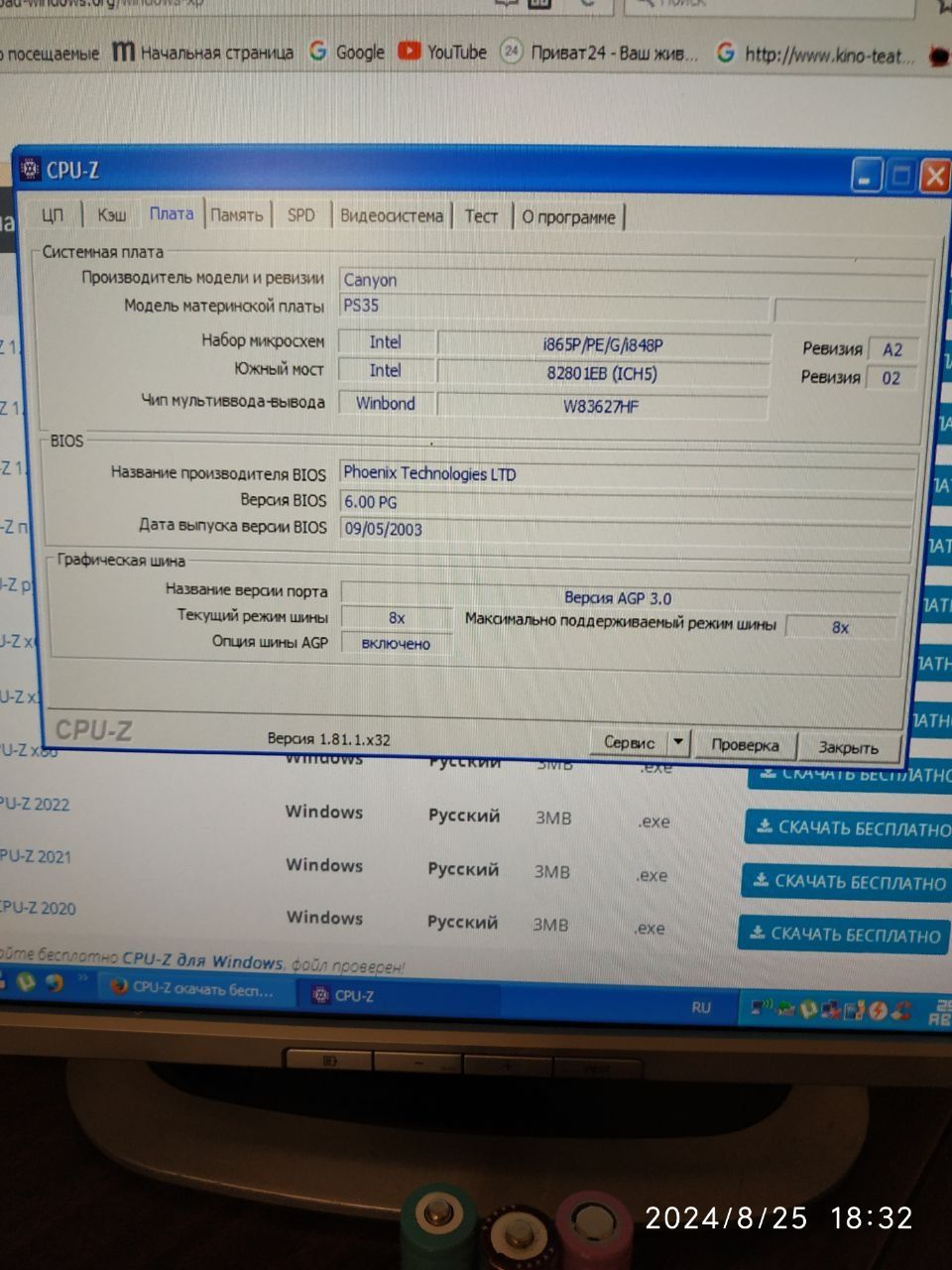The image size is (952, 1270).
Task: Click the CPU-Z icon in taskbar button
Action: pos(320,994)
